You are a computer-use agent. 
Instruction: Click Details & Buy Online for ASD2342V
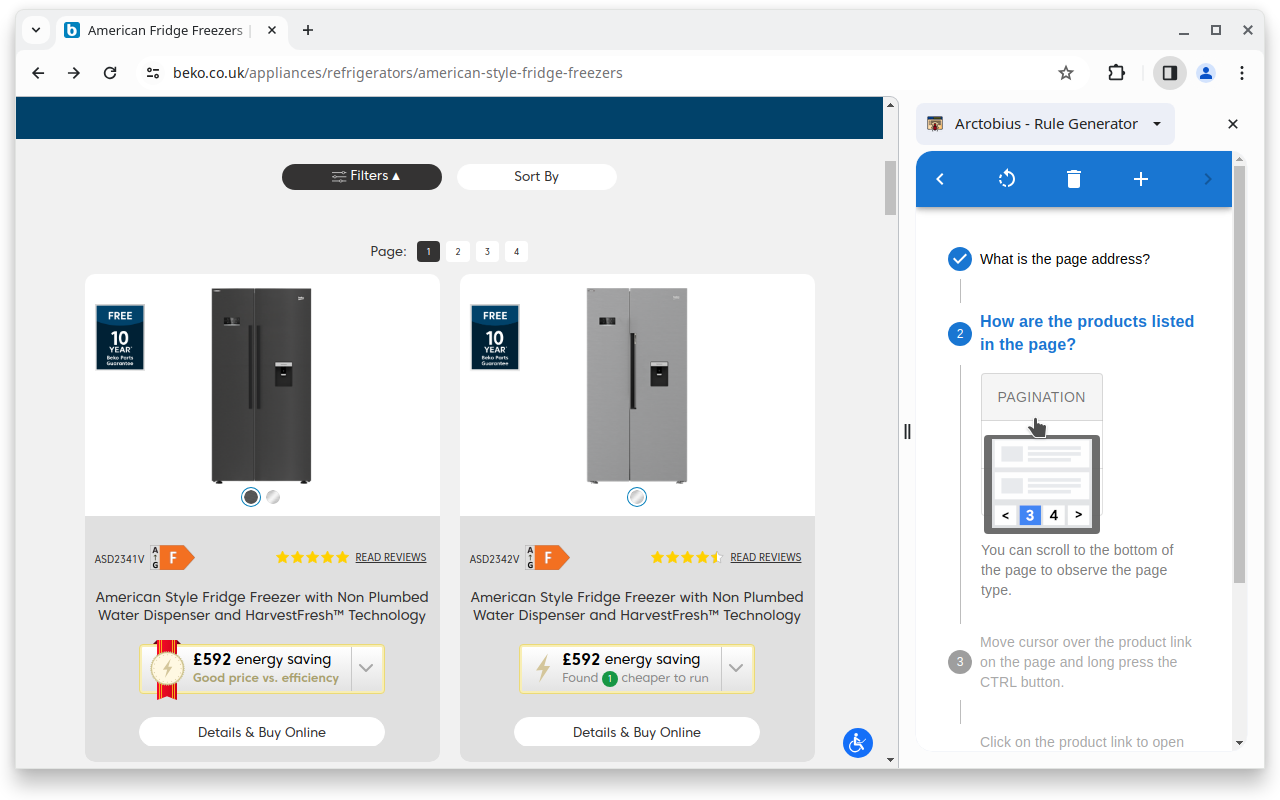[637, 732]
